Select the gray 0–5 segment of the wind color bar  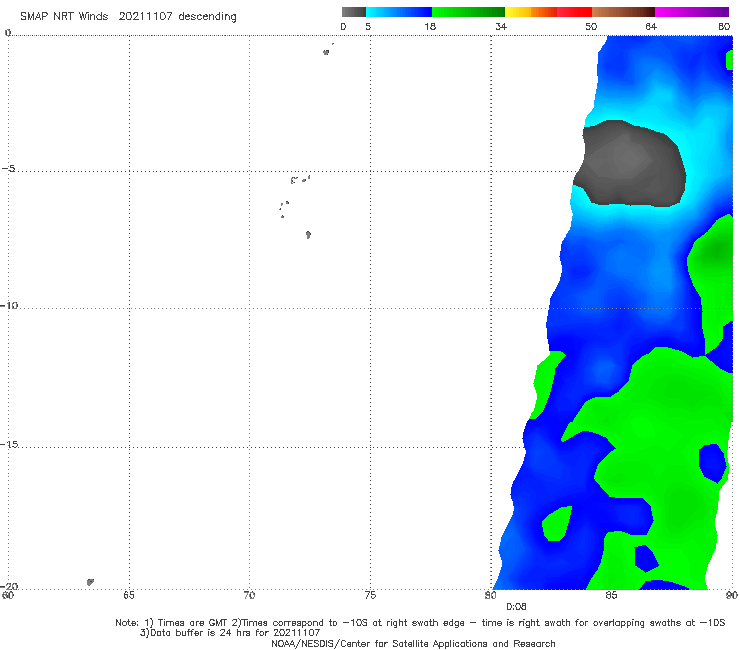(x=354, y=12)
